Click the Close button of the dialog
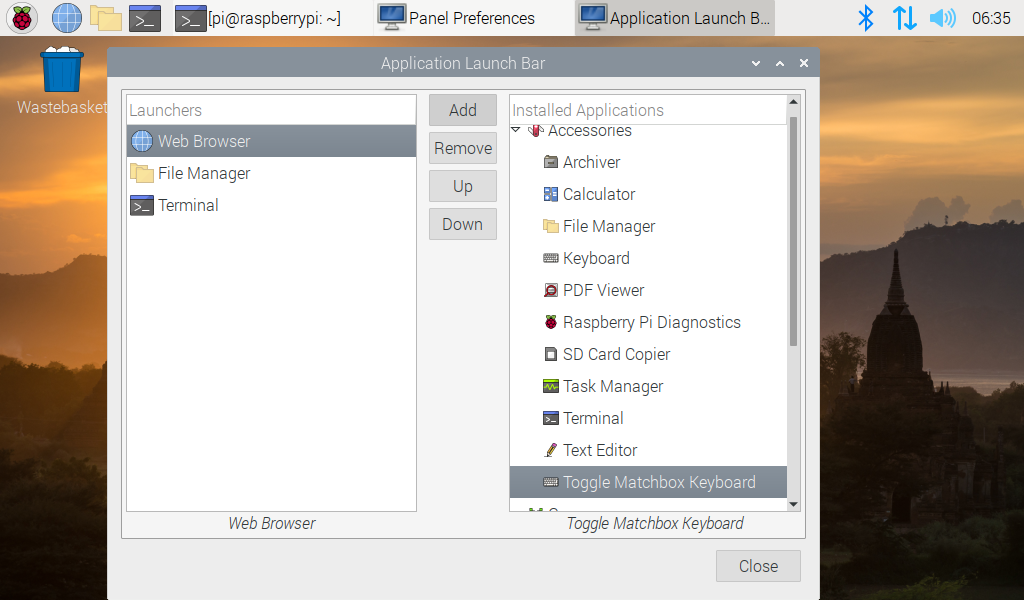Image resolution: width=1024 pixels, height=600 pixels. click(757, 566)
